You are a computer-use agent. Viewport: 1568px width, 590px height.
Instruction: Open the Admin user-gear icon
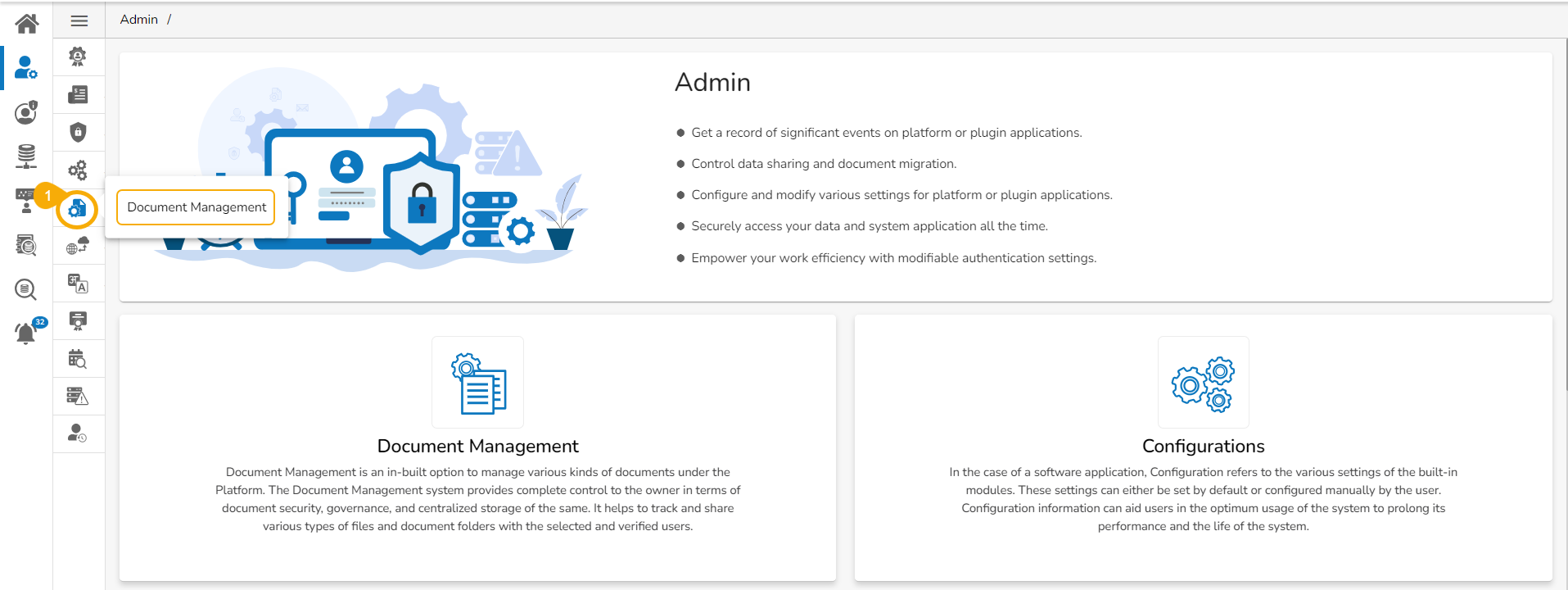[26, 68]
